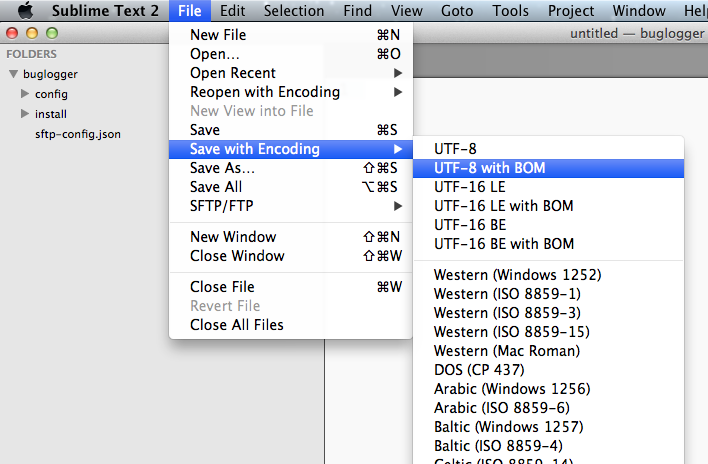Click the yellow minimize window button
Screen dimensions: 708x464
32,33
